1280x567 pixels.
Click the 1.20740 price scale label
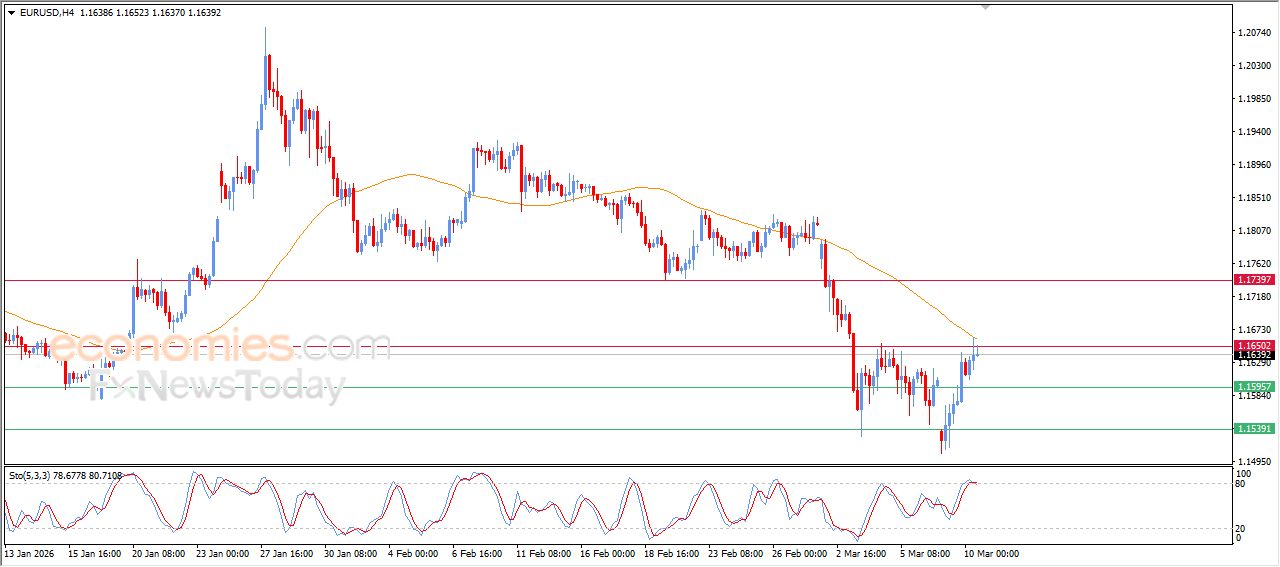tap(1254, 33)
